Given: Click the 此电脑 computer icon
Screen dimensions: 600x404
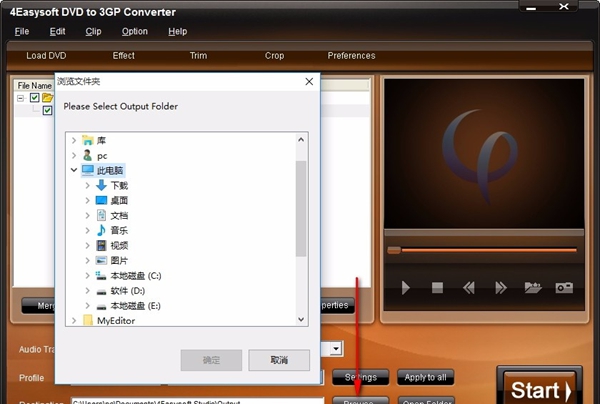Looking at the screenshot, I should tap(88, 170).
